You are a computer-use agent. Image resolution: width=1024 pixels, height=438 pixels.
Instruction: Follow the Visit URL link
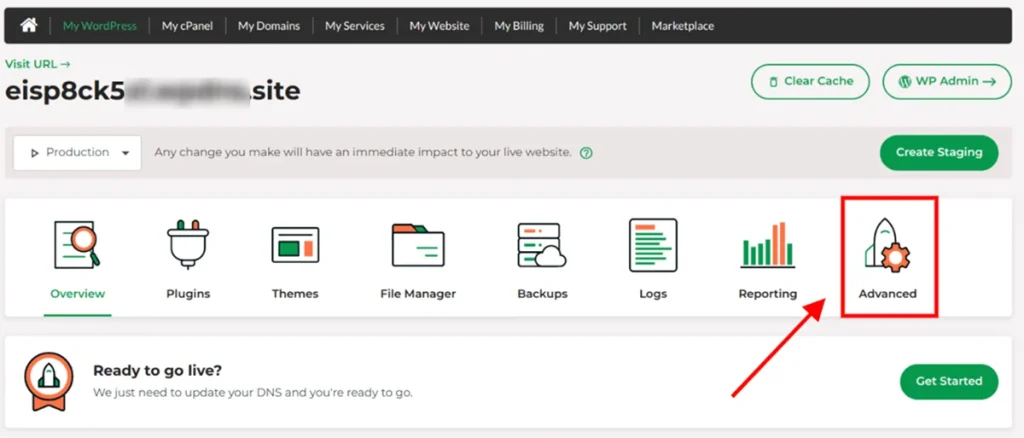click(38, 64)
